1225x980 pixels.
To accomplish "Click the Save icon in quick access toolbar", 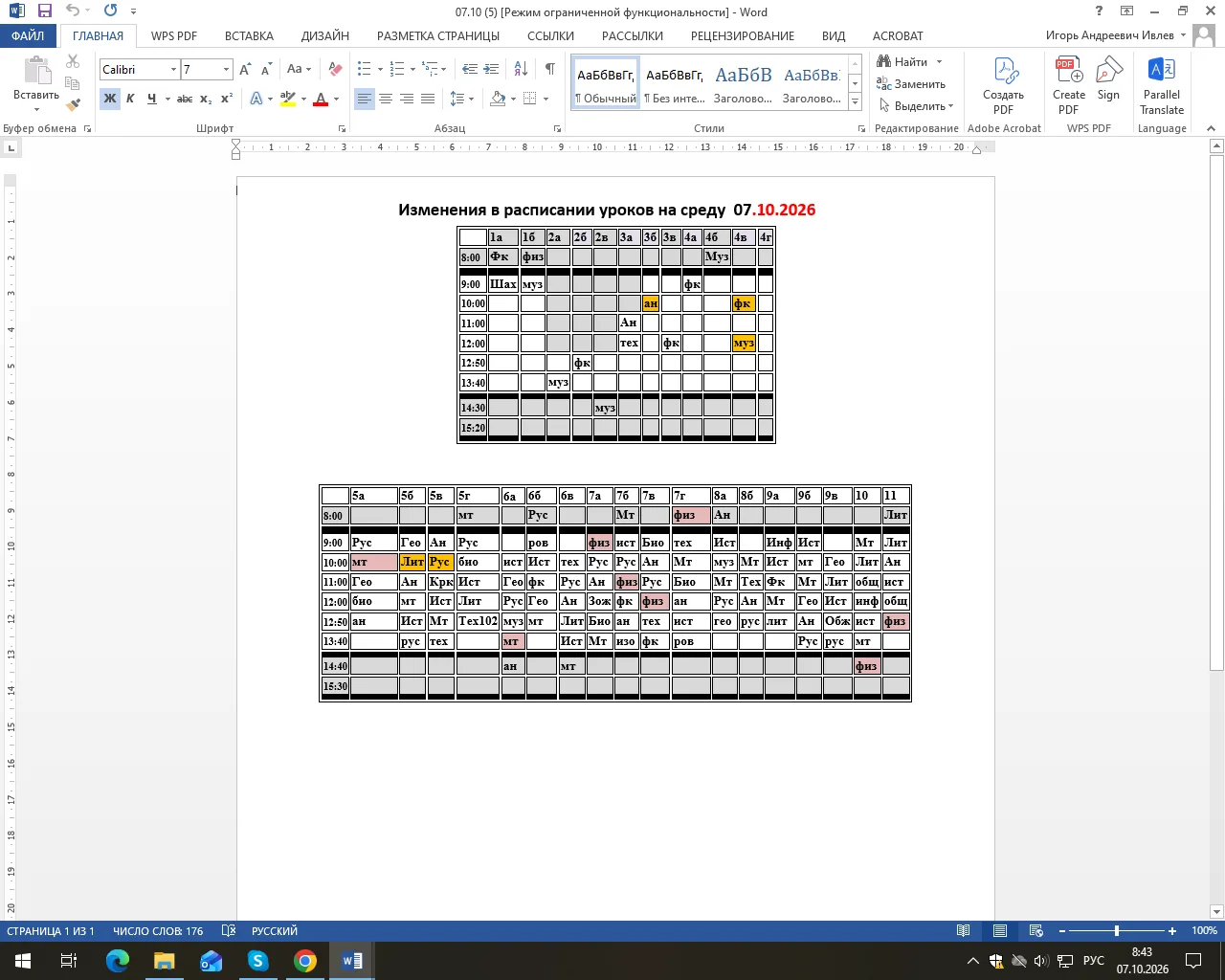I will pos(44,11).
